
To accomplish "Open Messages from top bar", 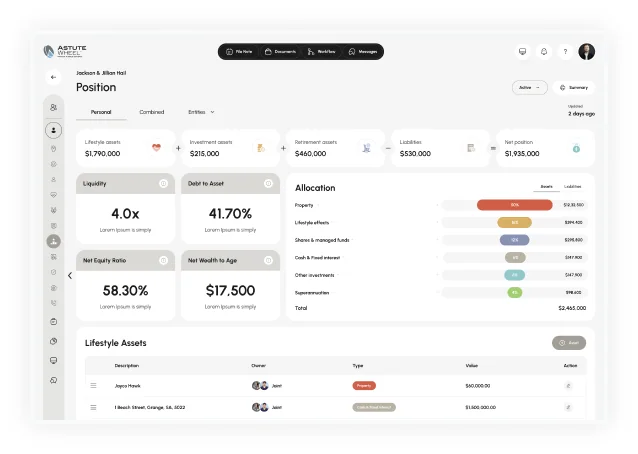I will pos(363,52).
